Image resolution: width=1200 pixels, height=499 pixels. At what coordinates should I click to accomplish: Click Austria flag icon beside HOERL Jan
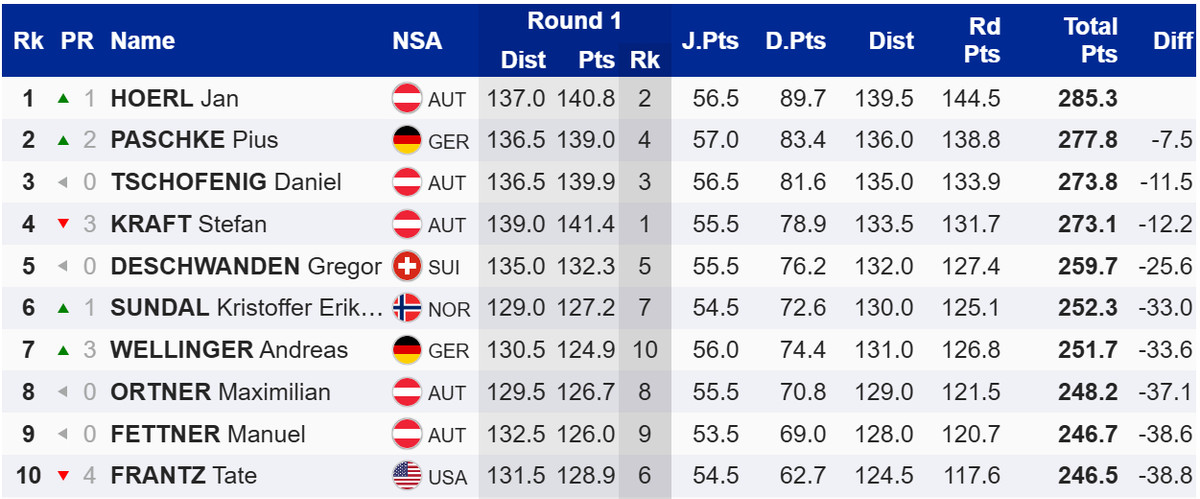pos(407,99)
